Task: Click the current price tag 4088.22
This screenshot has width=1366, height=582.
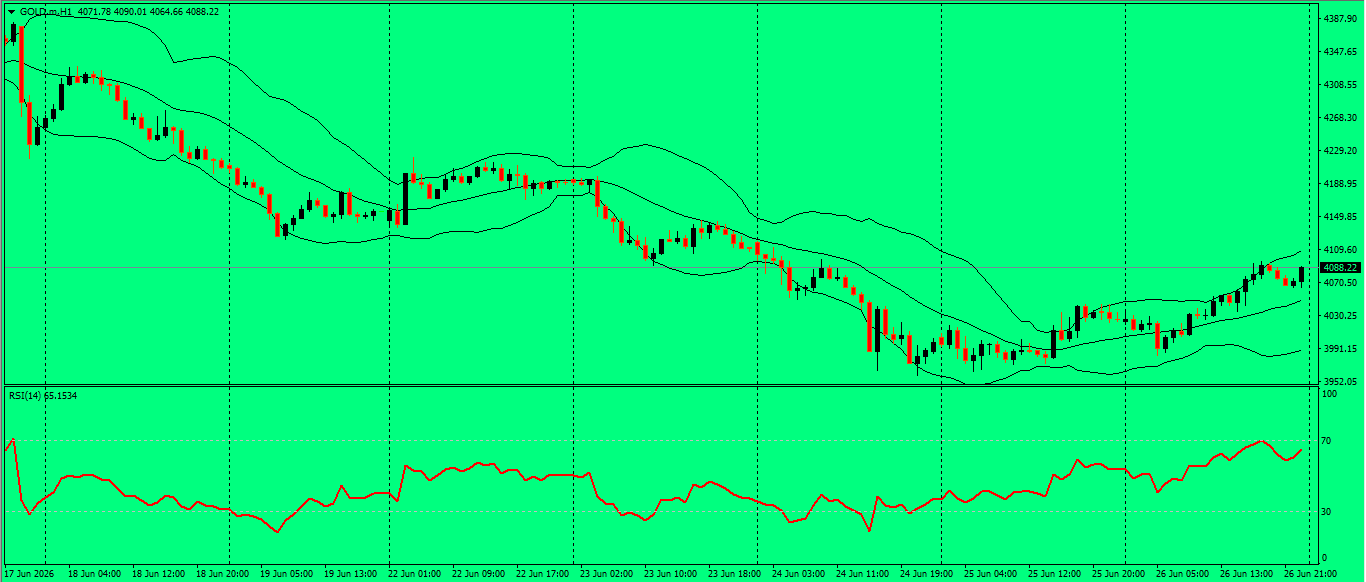Action: pyautogui.click(x=1340, y=267)
